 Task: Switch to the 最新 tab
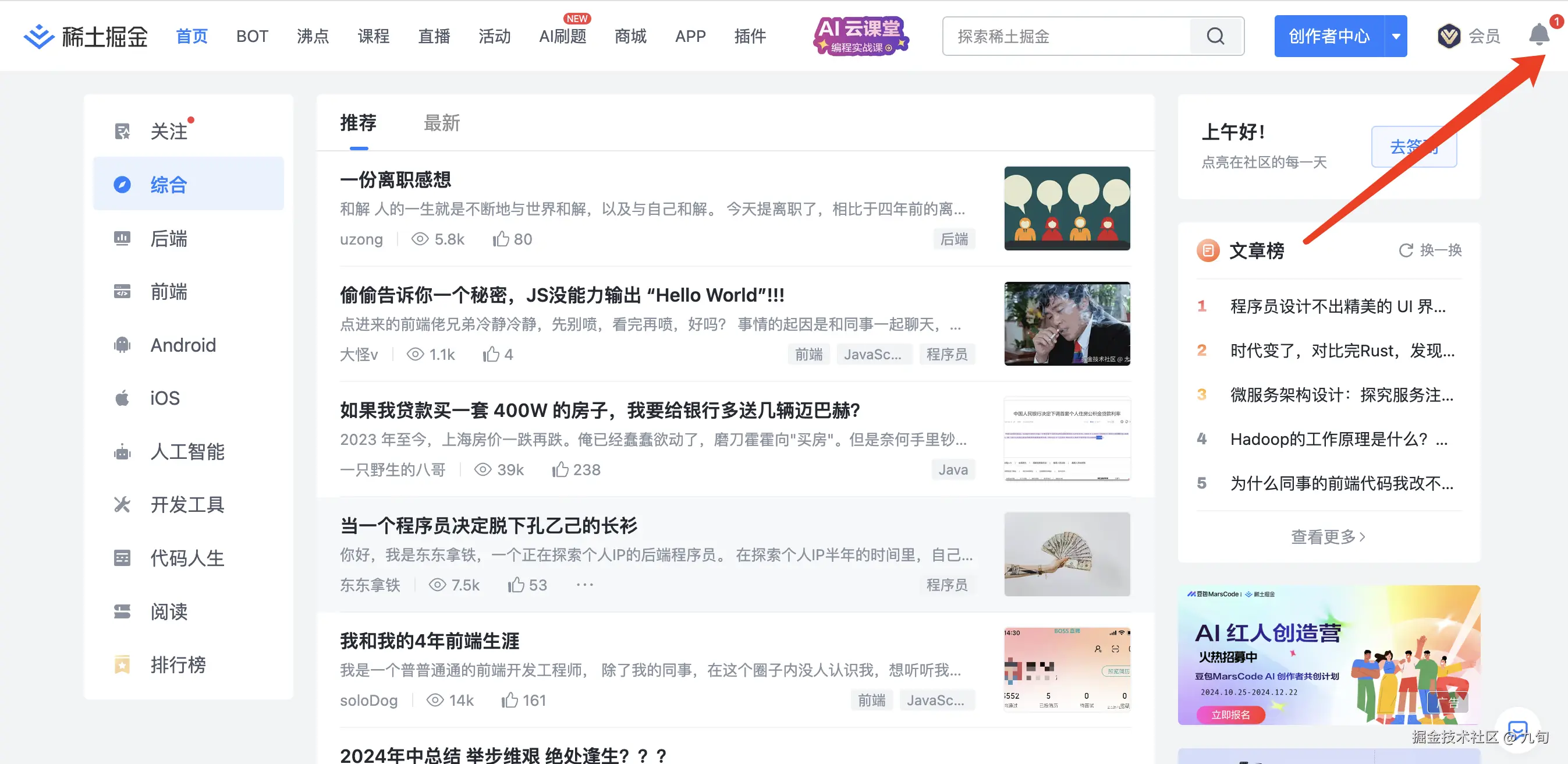(442, 123)
